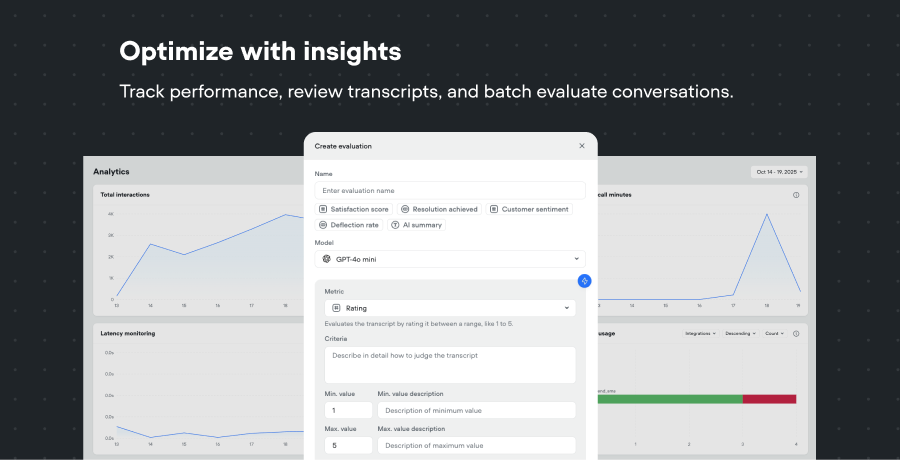Open the Integrations filter dropdown
The height and width of the screenshot is (460, 900).
coord(700,334)
